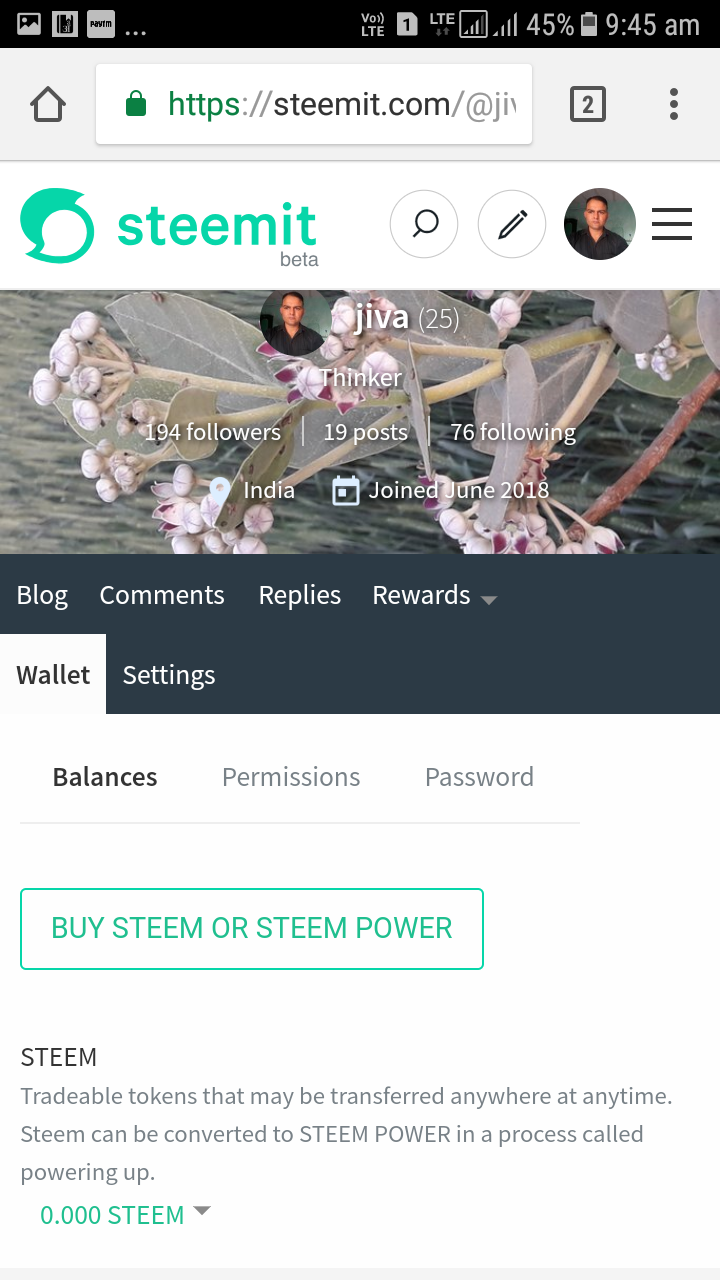Switch to the Permissions section
This screenshot has width=720, height=1280.
coord(291,777)
